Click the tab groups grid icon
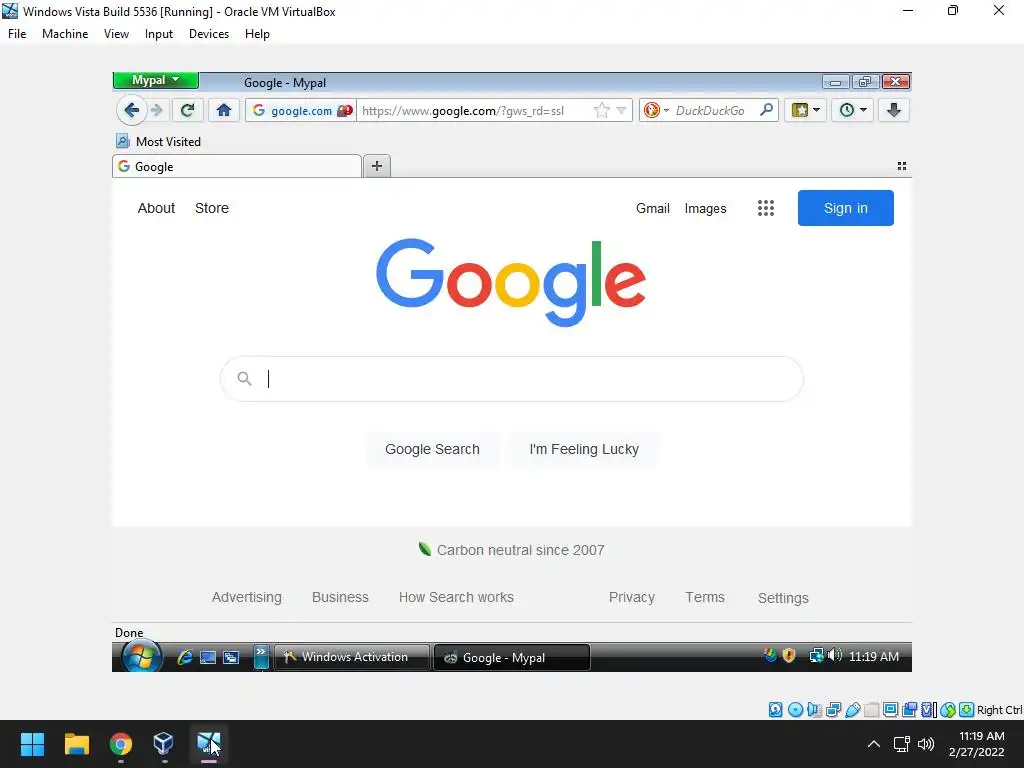The image size is (1024, 768). (x=901, y=167)
